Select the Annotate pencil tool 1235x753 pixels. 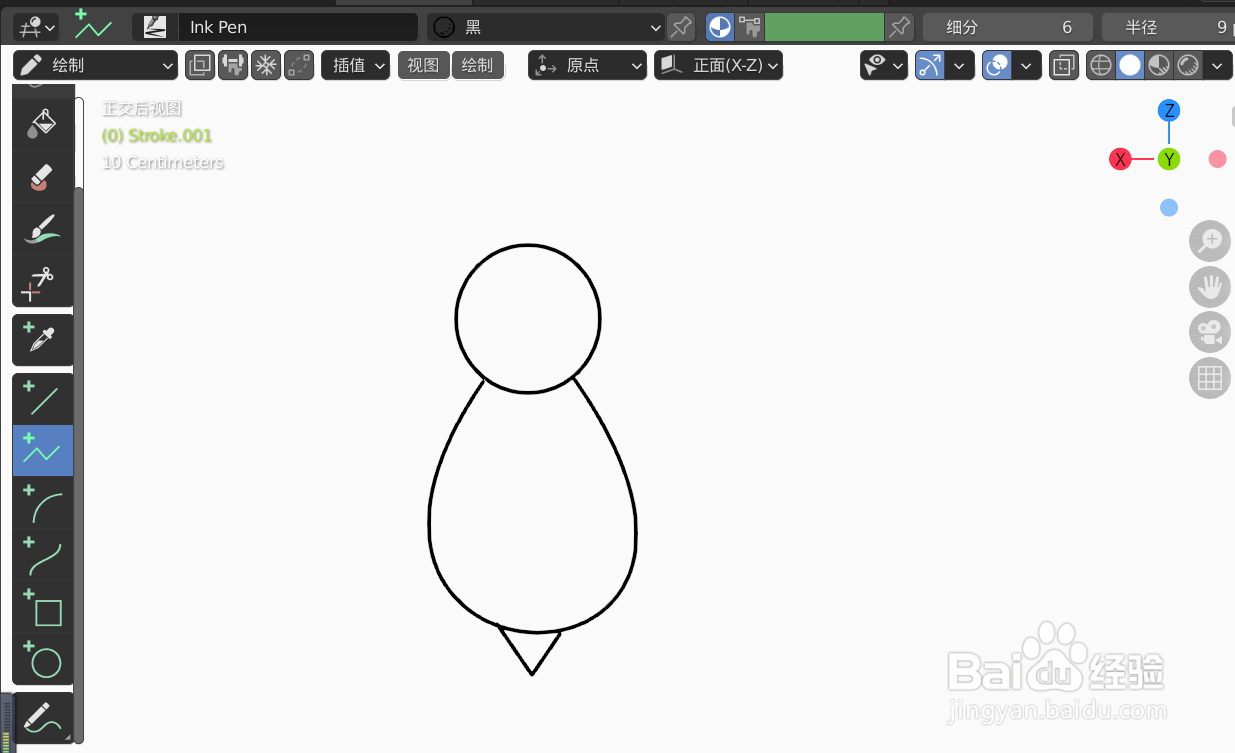(x=42, y=718)
